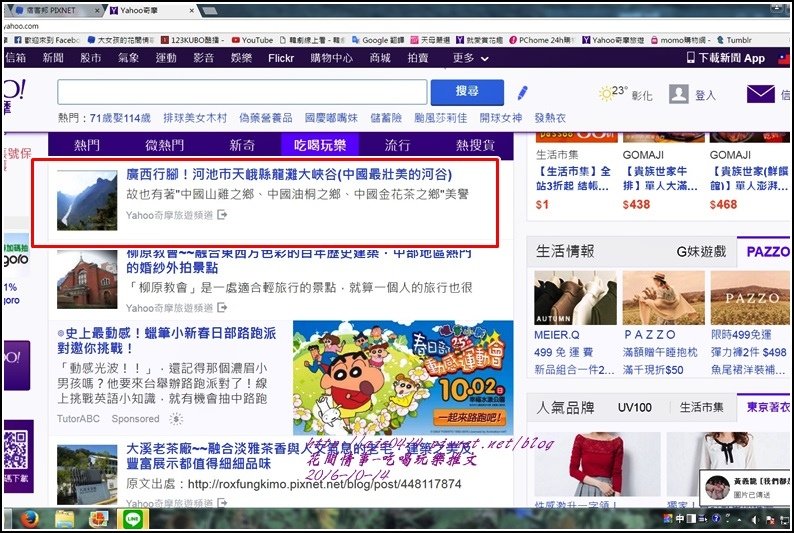
Task: Open the $468 GOMAJI deal
Action: point(749,178)
